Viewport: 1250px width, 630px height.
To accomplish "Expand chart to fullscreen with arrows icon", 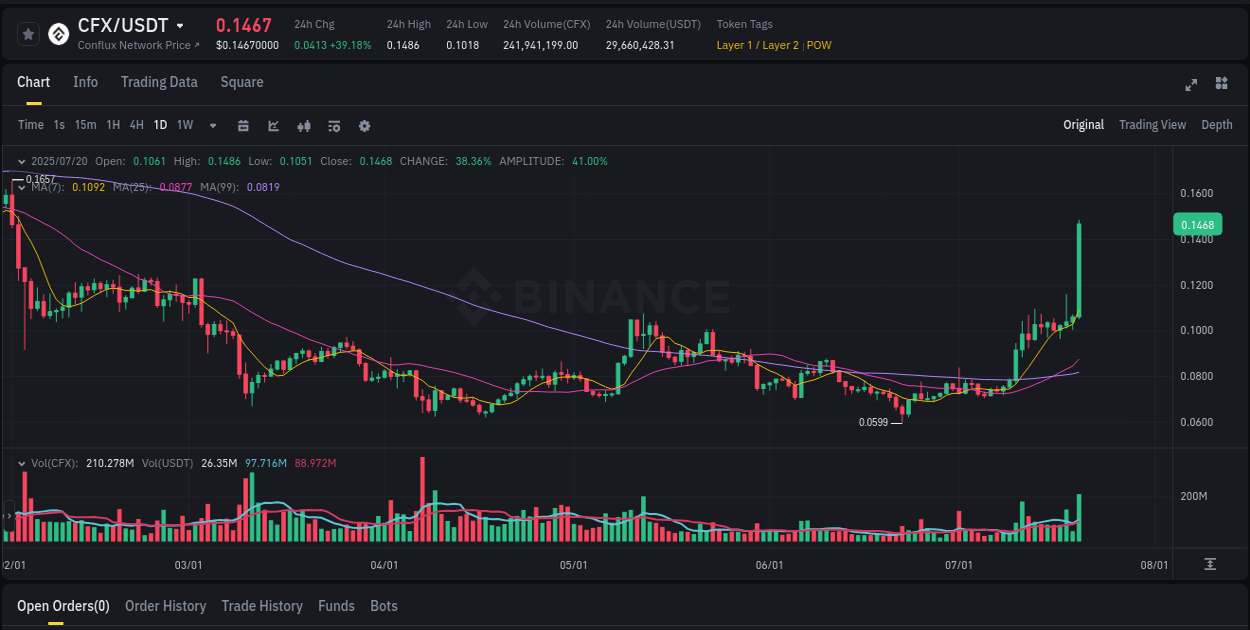I will tap(1191, 86).
